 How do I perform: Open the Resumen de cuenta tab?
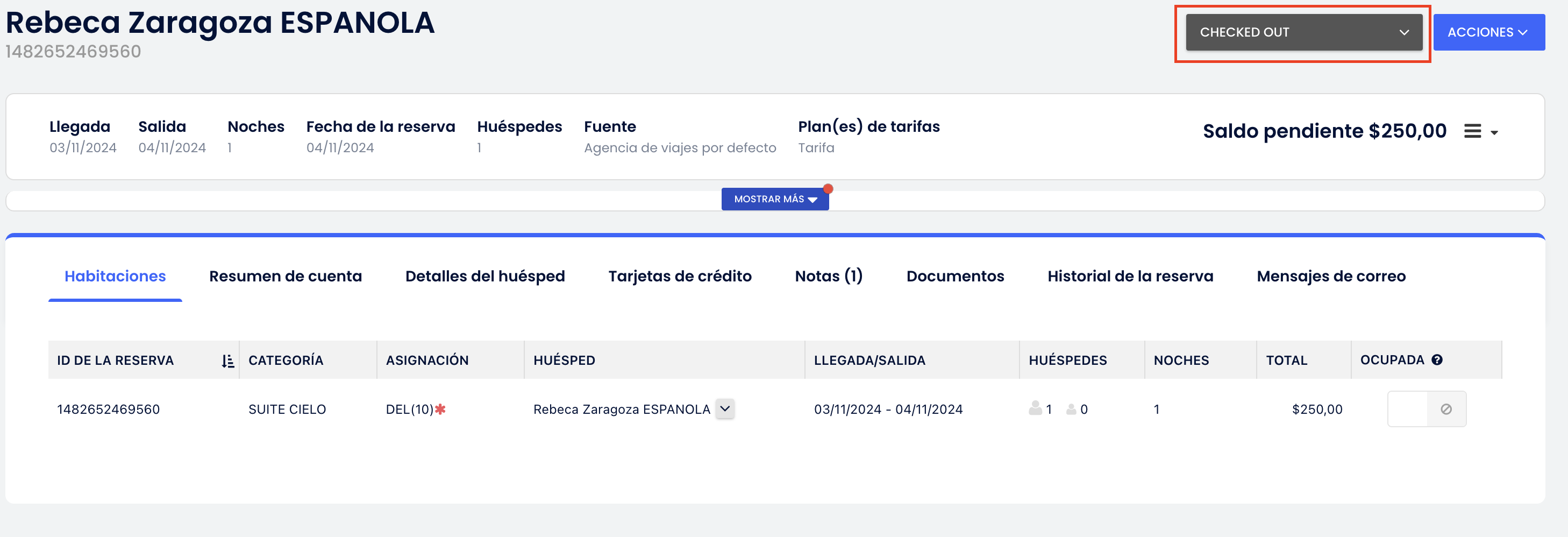[286, 277]
